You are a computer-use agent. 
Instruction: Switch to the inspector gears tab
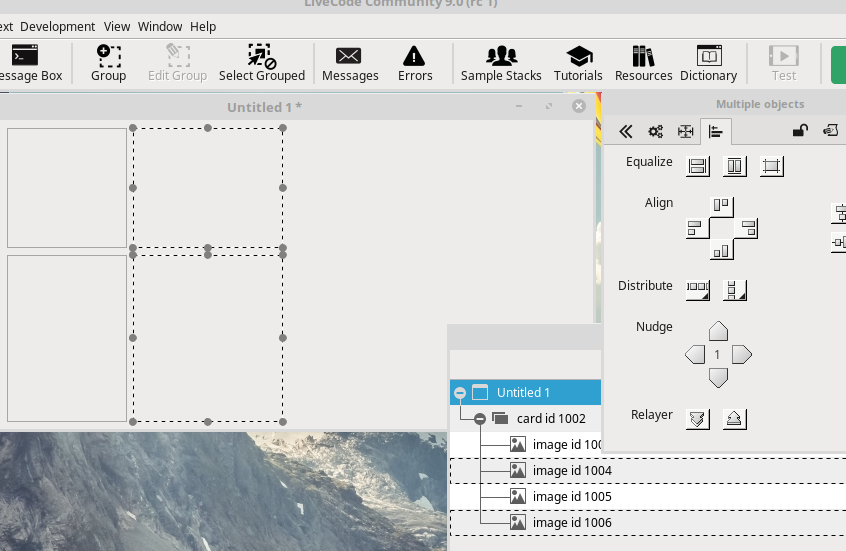point(655,131)
